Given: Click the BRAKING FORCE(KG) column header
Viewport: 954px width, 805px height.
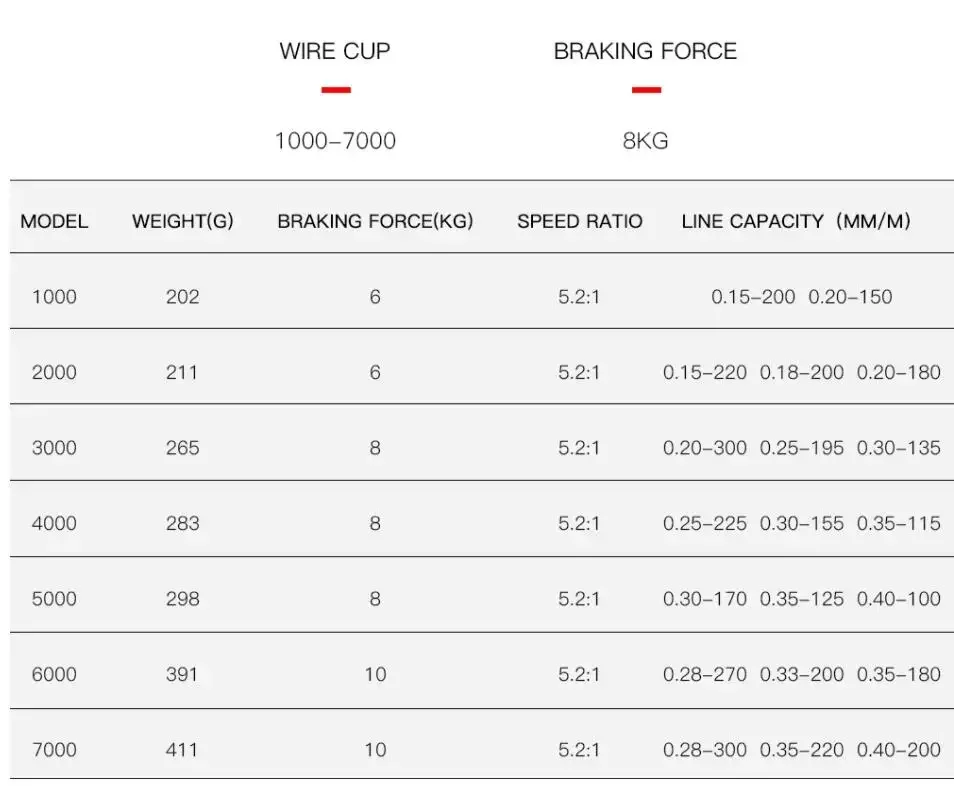Looking at the screenshot, I should tap(375, 221).
